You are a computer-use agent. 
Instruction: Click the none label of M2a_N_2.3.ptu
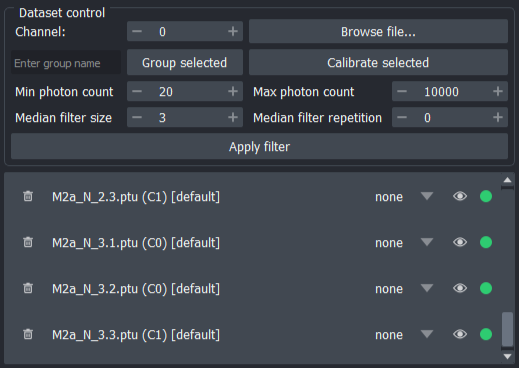389,197
